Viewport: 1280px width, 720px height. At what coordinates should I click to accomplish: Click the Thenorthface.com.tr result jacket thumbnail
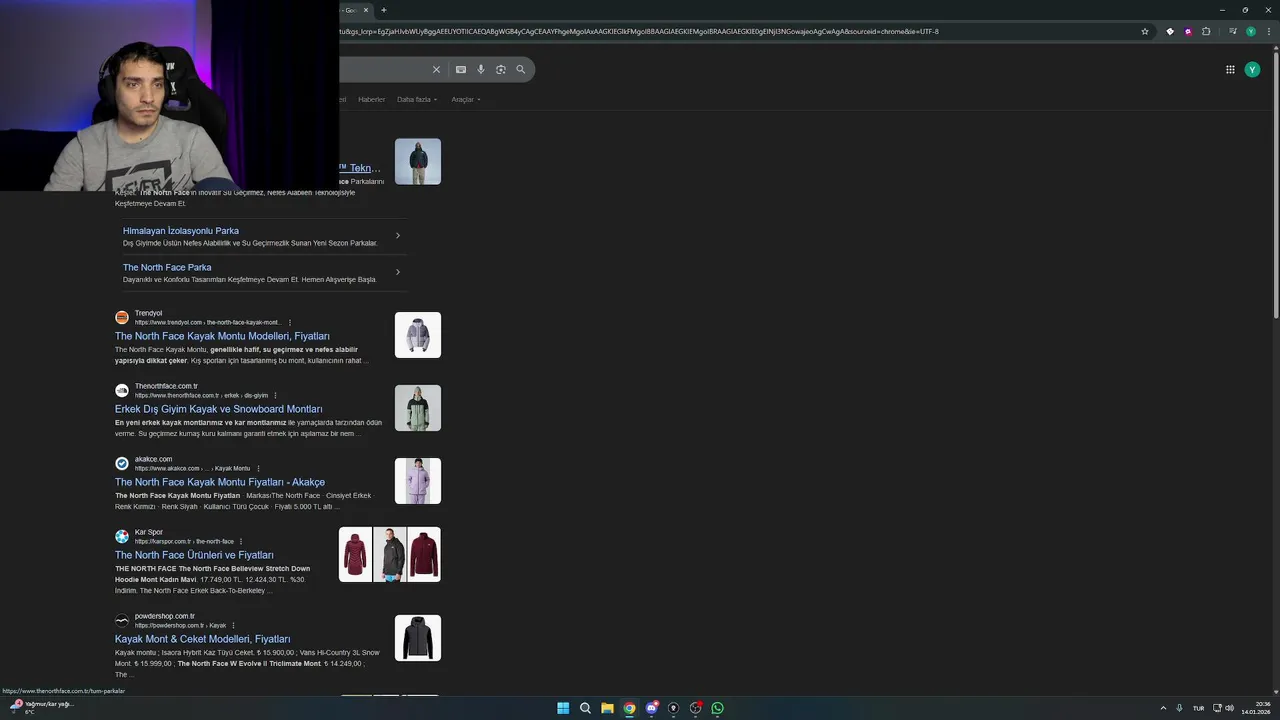(418, 408)
